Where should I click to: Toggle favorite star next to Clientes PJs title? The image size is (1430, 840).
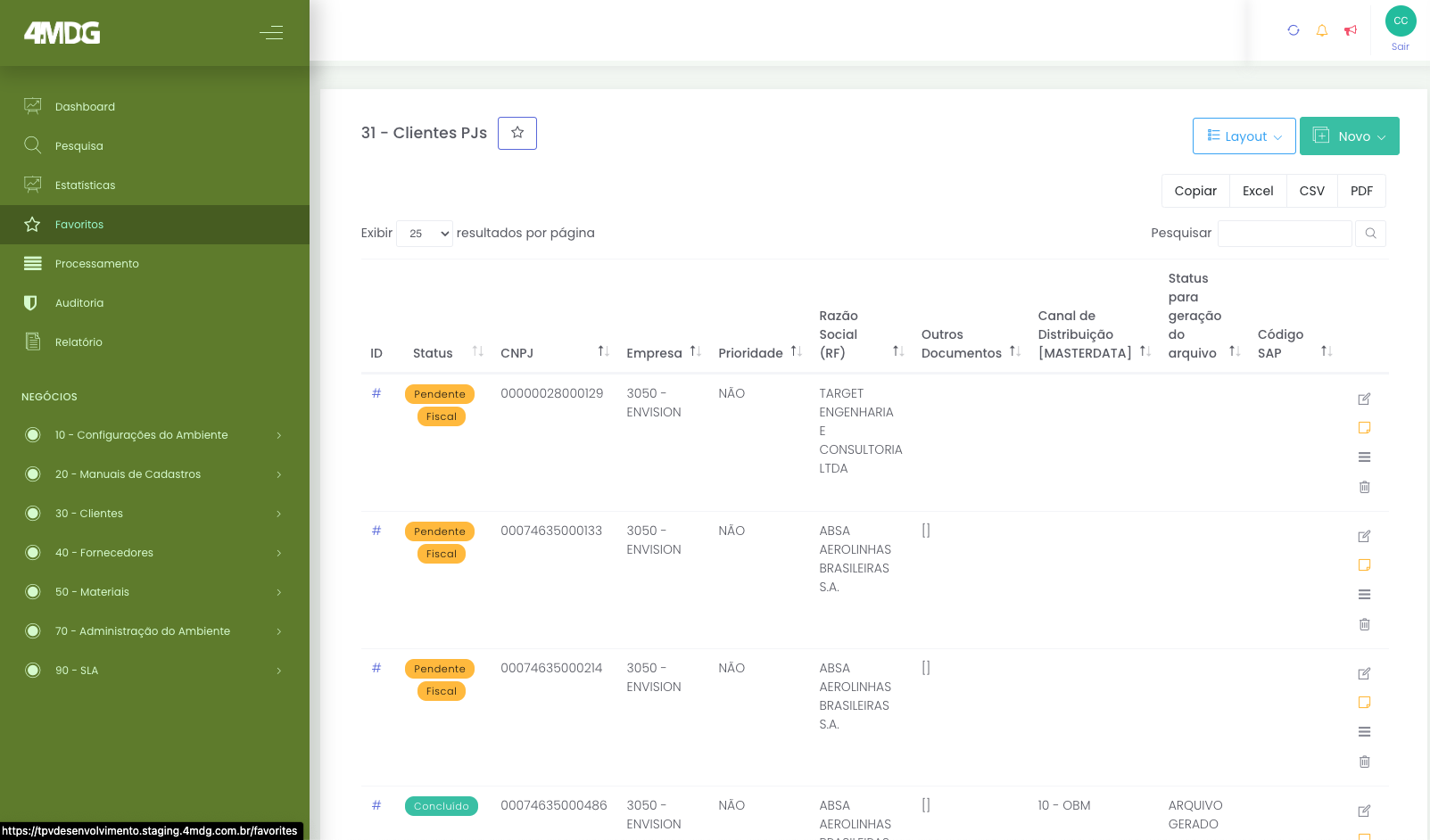tap(517, 132)
